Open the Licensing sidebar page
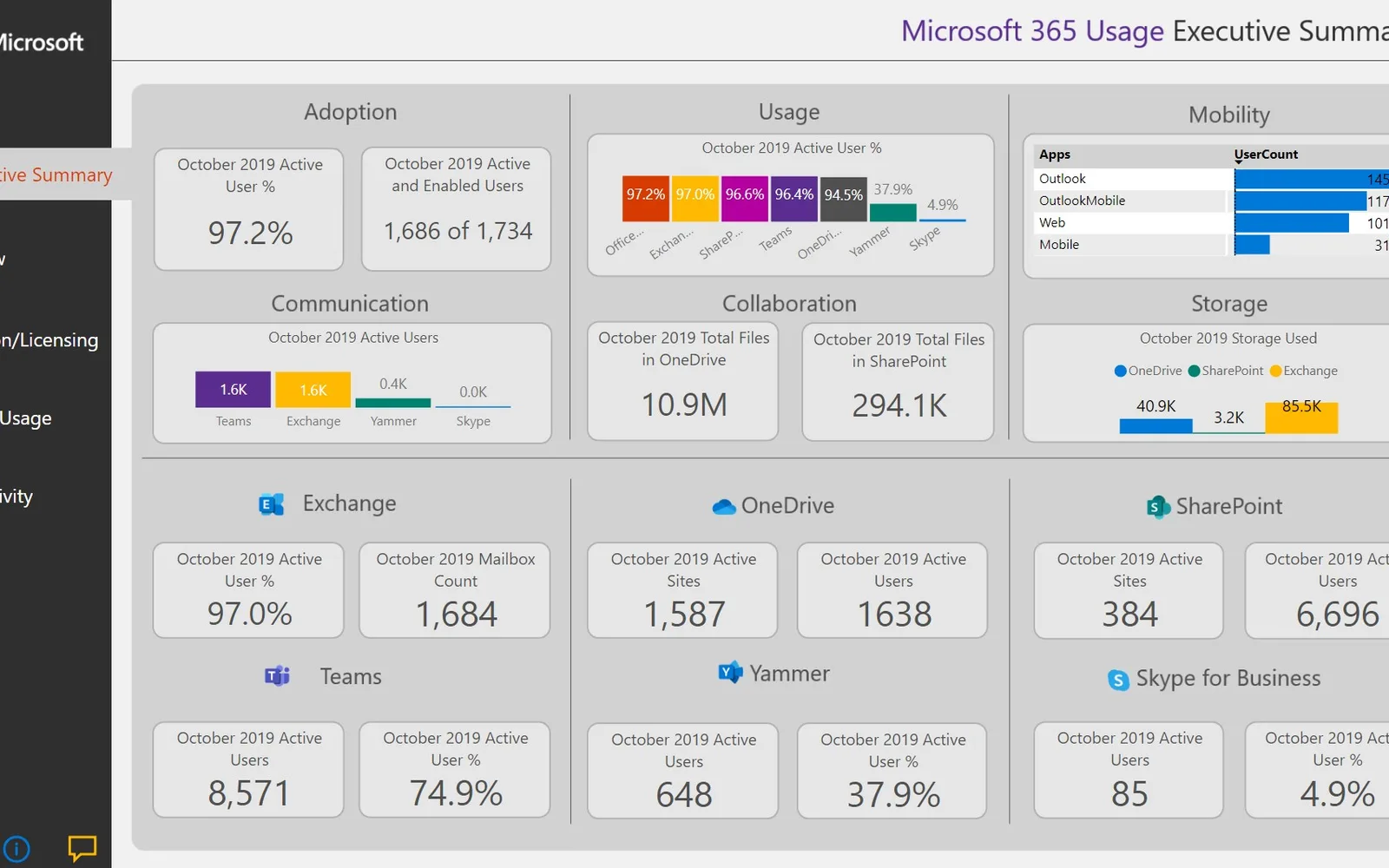The height and width of the screenshot is (868, 1389). (x=49, y=340)
